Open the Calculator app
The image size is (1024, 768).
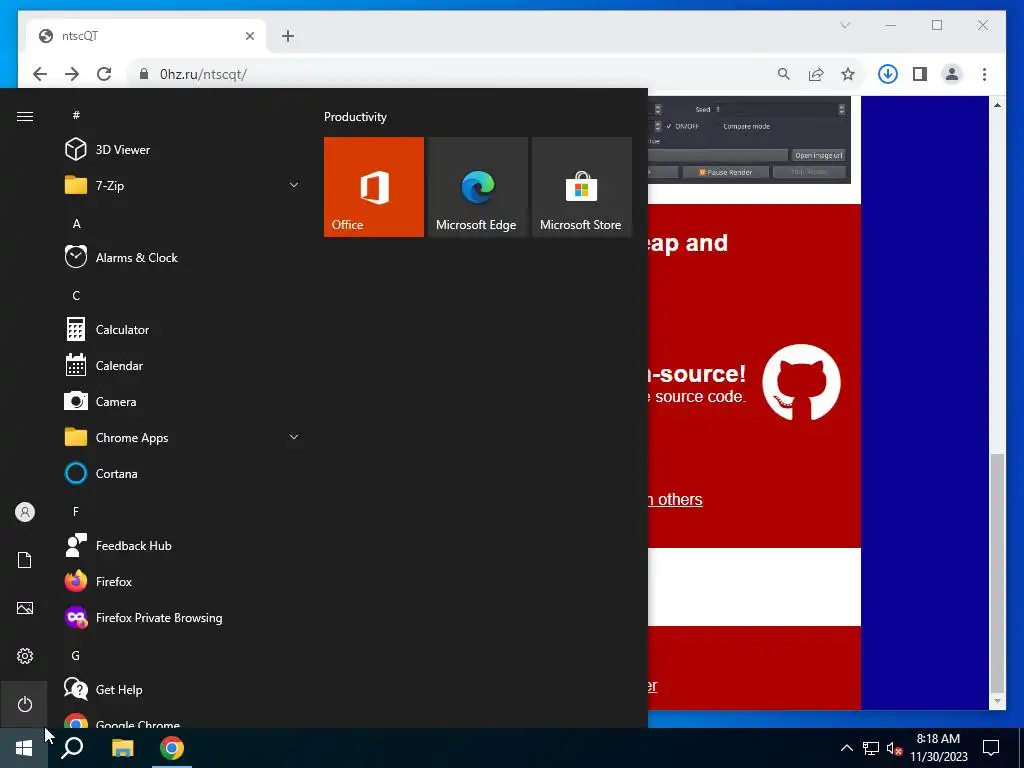point(181,330)
